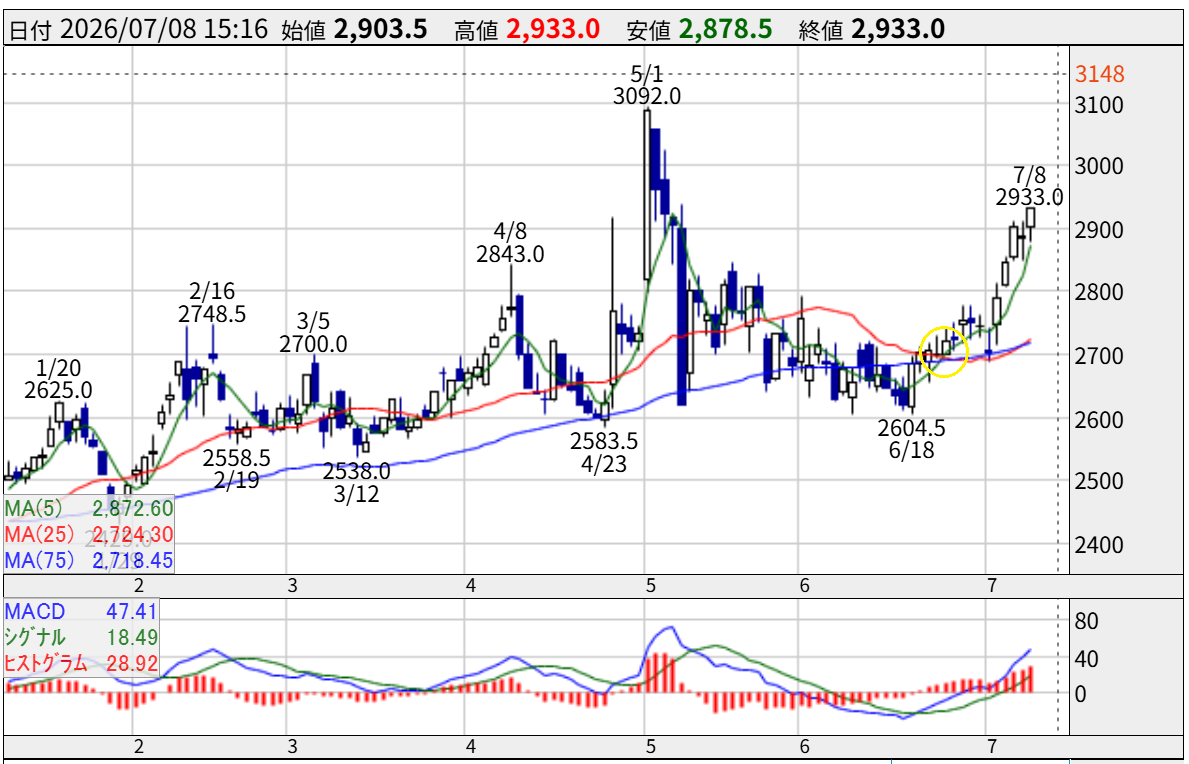
Task: Select the 5/1 peak label 3092.0
Action: 647,96
